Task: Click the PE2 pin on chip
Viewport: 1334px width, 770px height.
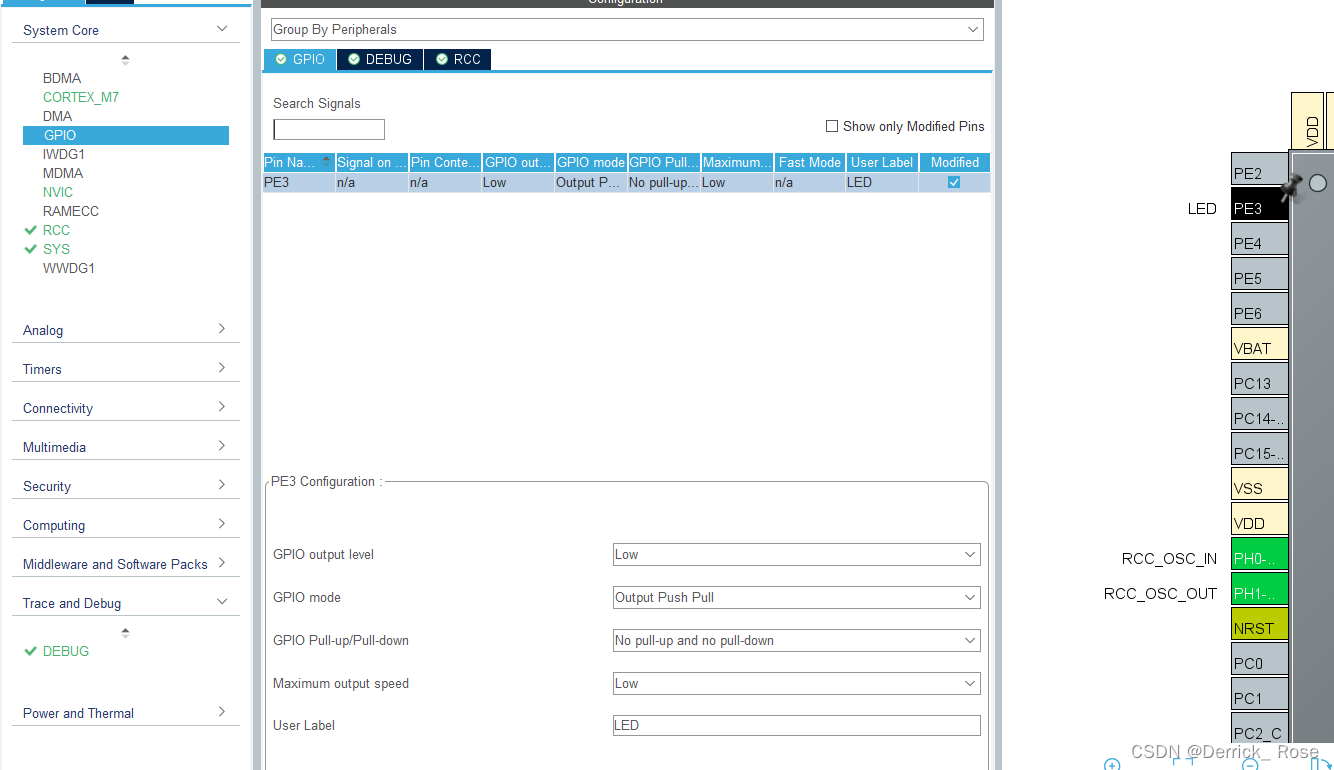Action: pos(1259,170)
